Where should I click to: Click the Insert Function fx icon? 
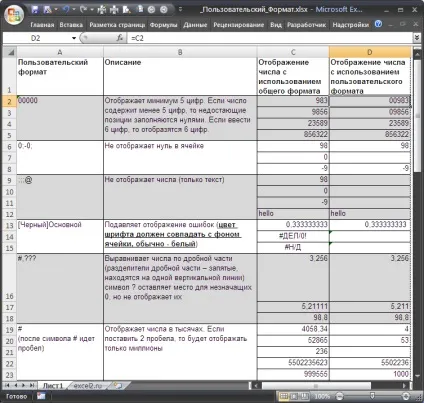pos(120,38)
